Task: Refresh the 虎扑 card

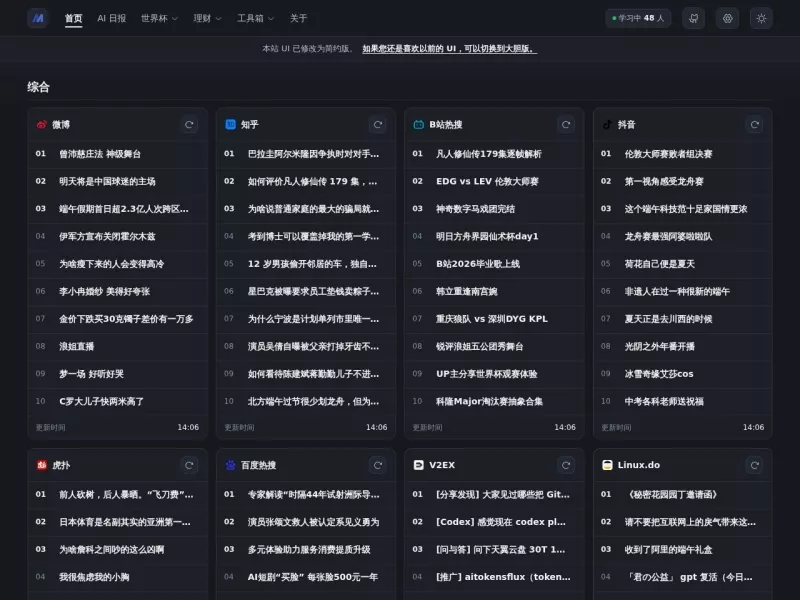Action: click(189, 465)
